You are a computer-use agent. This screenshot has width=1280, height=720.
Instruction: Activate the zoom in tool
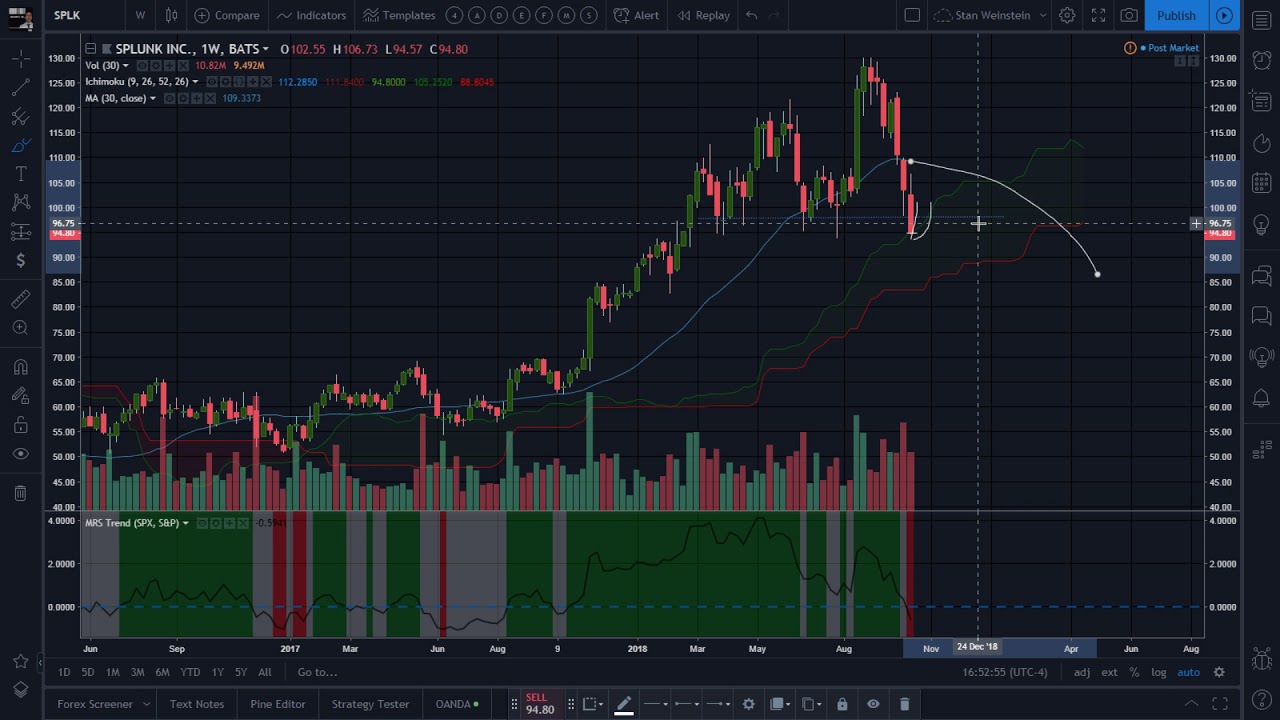pyautogui.click(x=20, y=328)
